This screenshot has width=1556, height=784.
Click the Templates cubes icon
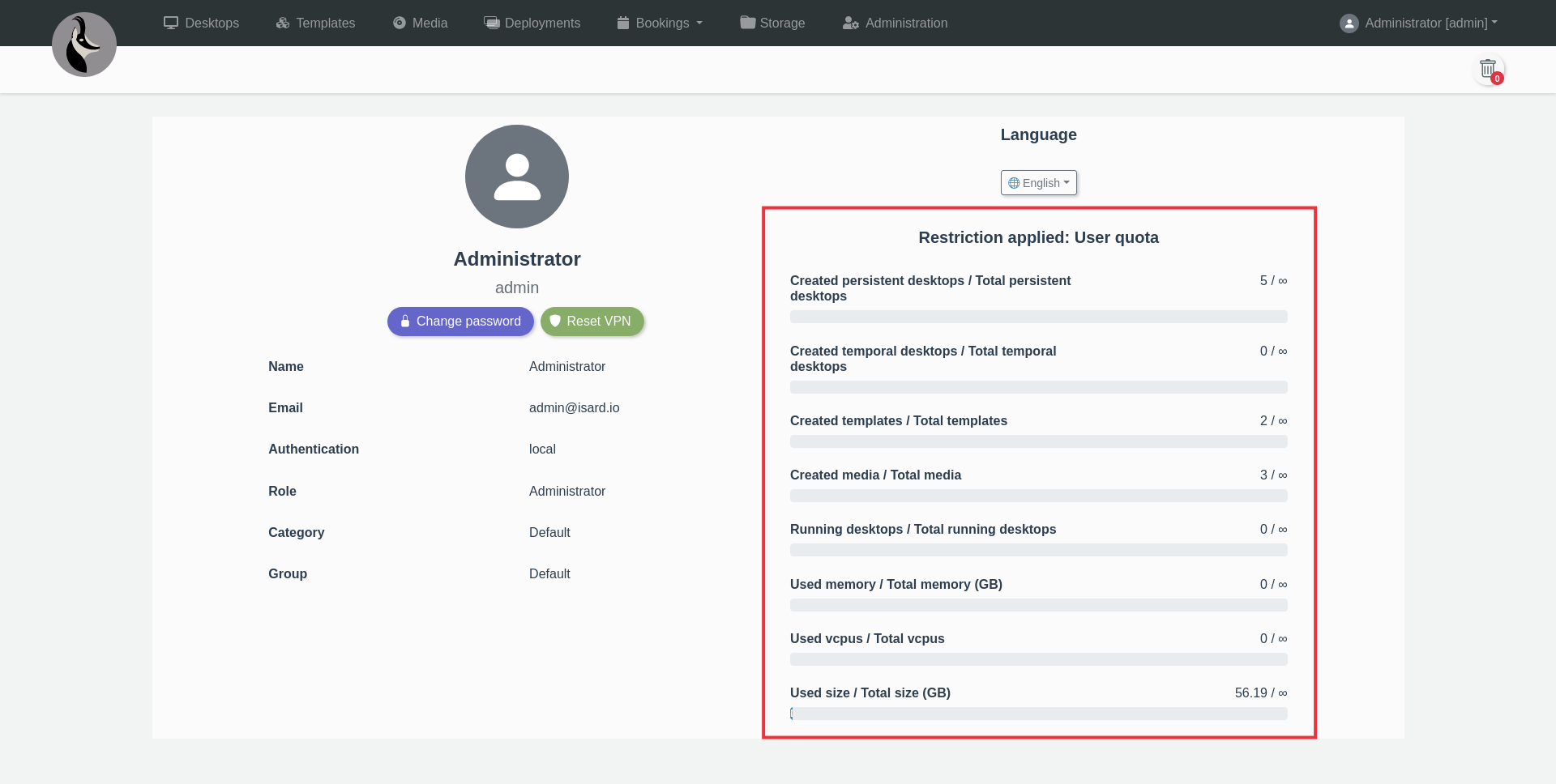283,23
